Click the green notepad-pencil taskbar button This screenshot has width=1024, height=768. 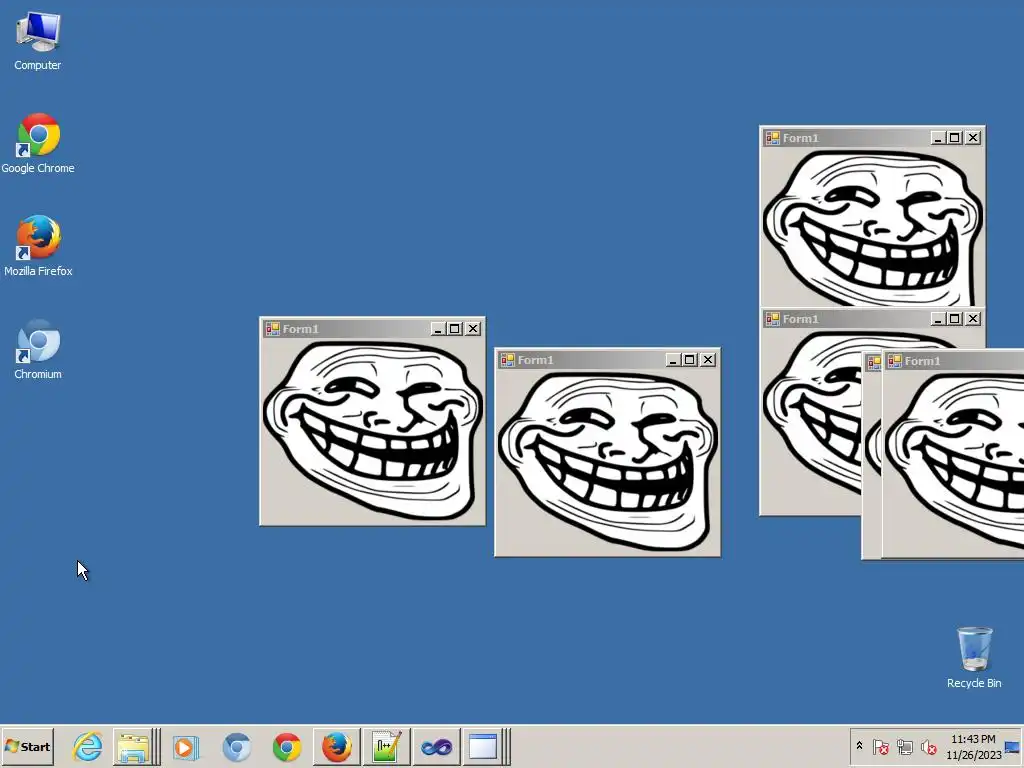tap(387, 746)
